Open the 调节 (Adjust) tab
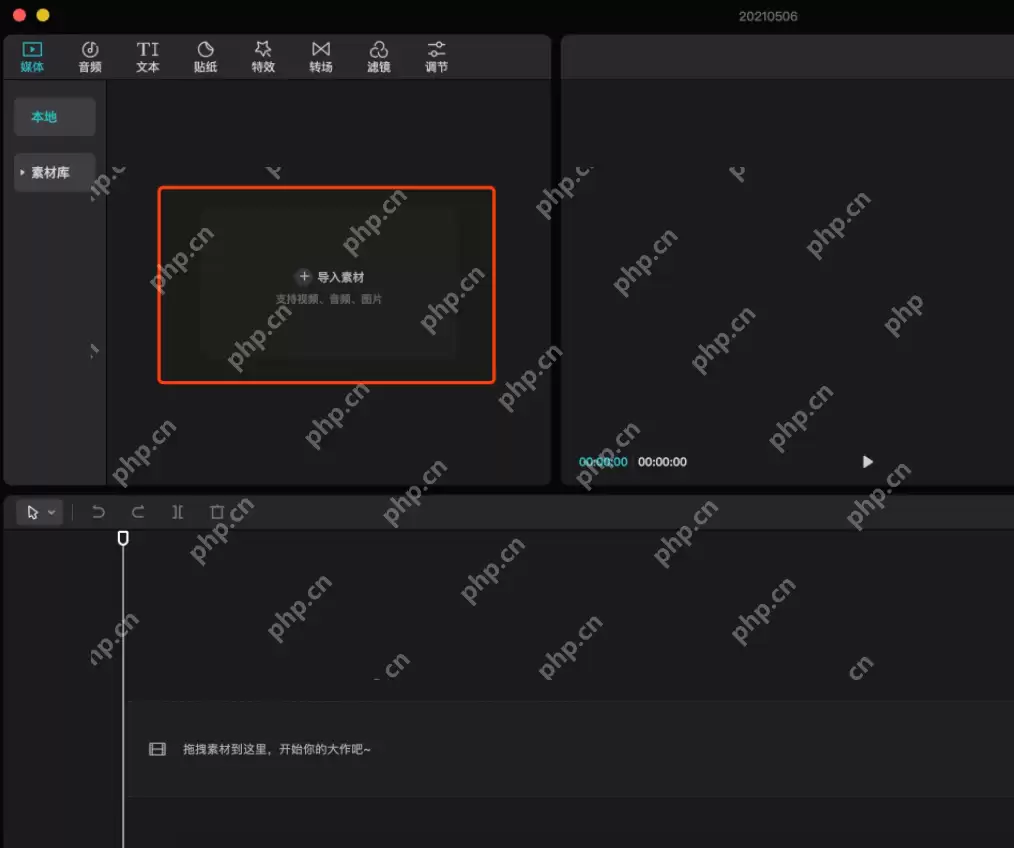The width and height of the screenshot is (1014, 848). click(x=436, y=57)
